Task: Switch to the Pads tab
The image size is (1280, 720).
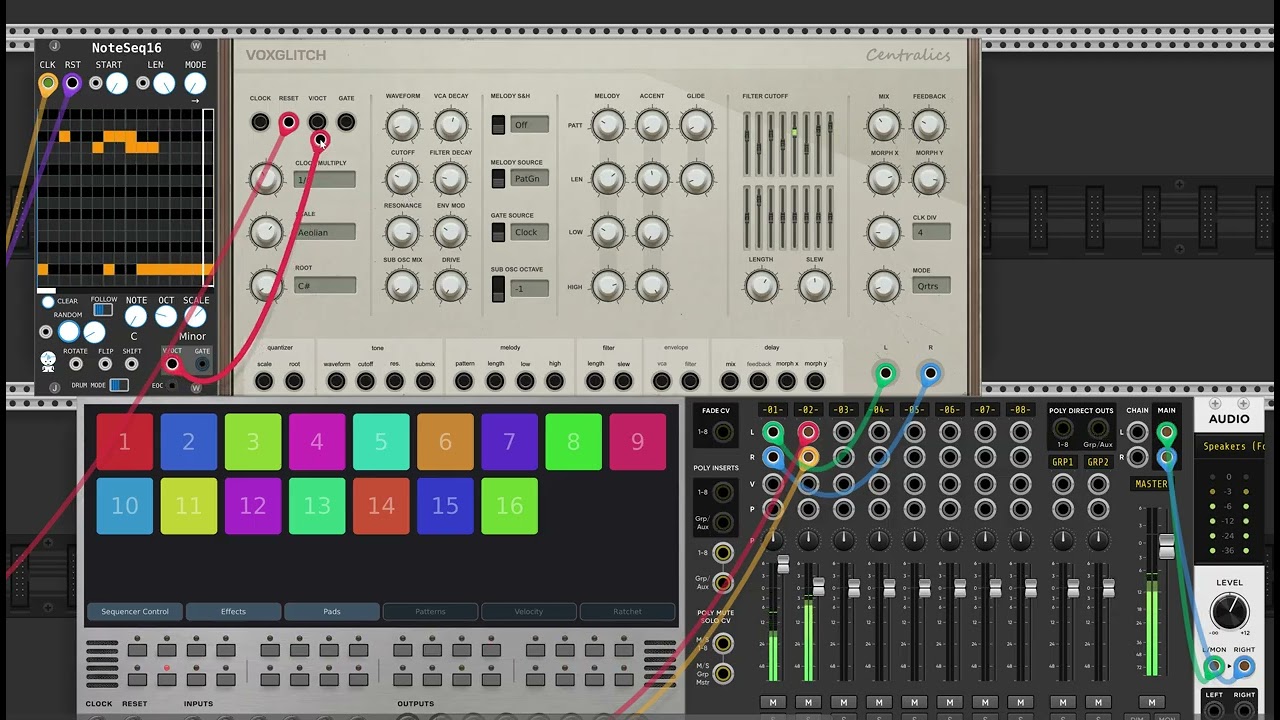Action: 331,611
